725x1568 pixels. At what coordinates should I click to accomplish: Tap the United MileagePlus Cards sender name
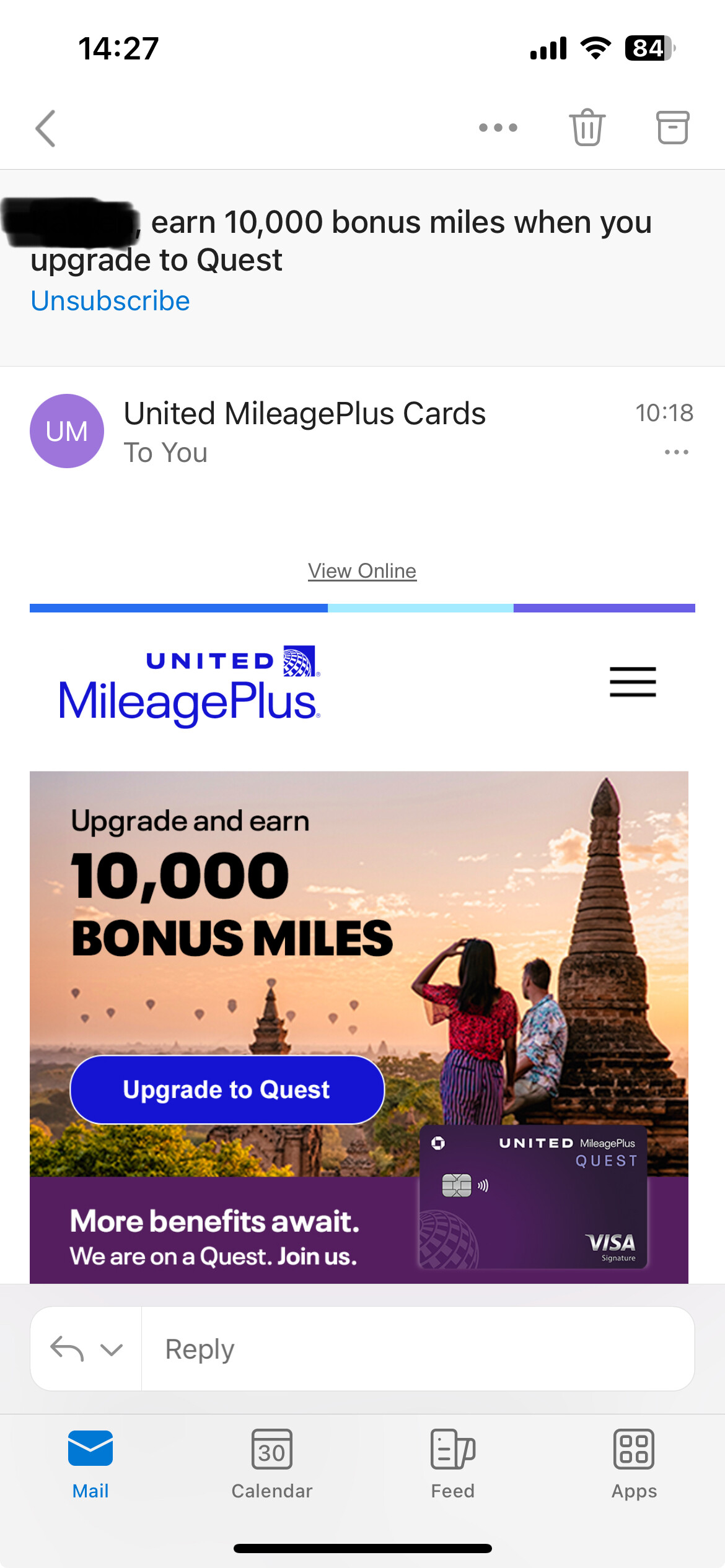coord(305,414)
